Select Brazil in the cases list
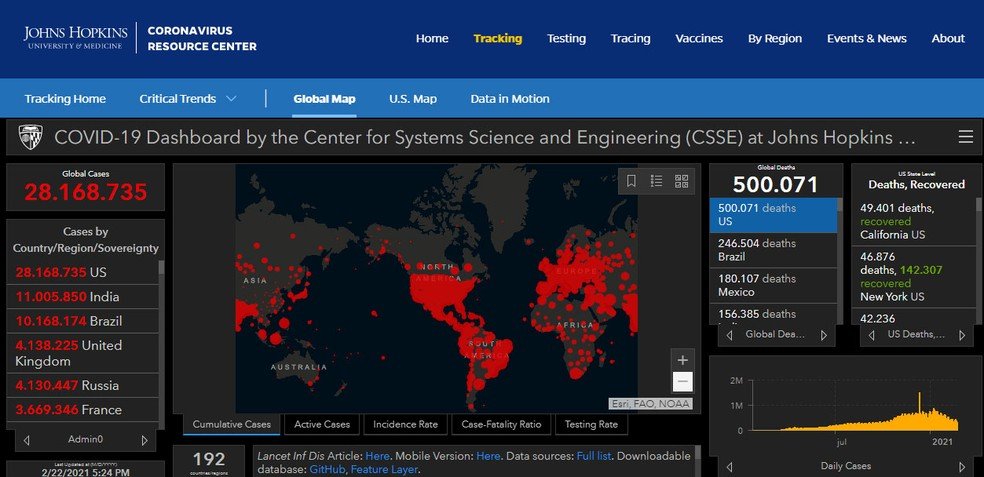 pyautogui.click(x=82, y=321)
